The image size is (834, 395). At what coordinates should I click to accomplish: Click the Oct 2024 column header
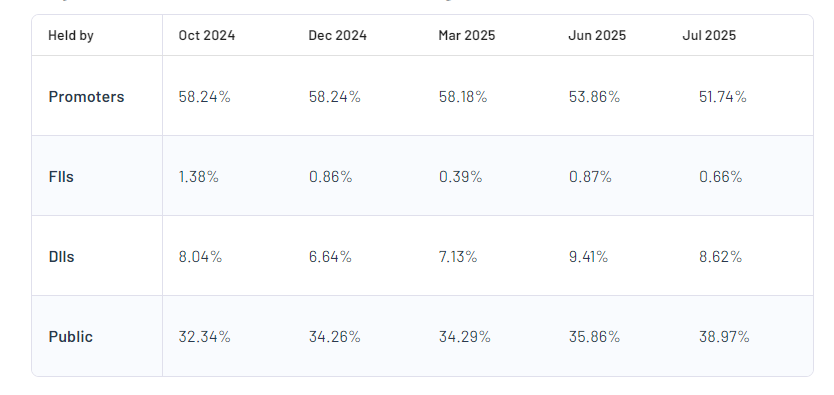[x=206, y=36]
